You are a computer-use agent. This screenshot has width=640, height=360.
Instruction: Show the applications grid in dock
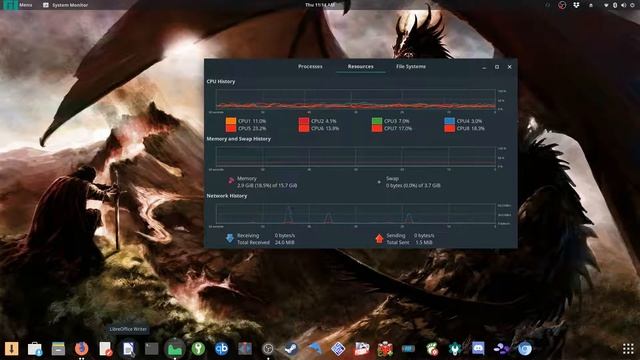point(628,349)
